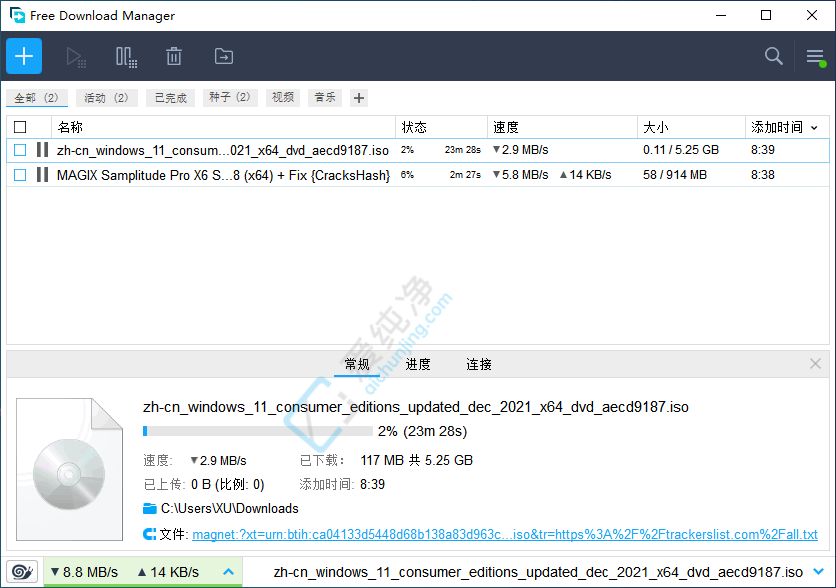Click the magnet link source icon
This screenshot has height=588, width=836.
[150, 534]
